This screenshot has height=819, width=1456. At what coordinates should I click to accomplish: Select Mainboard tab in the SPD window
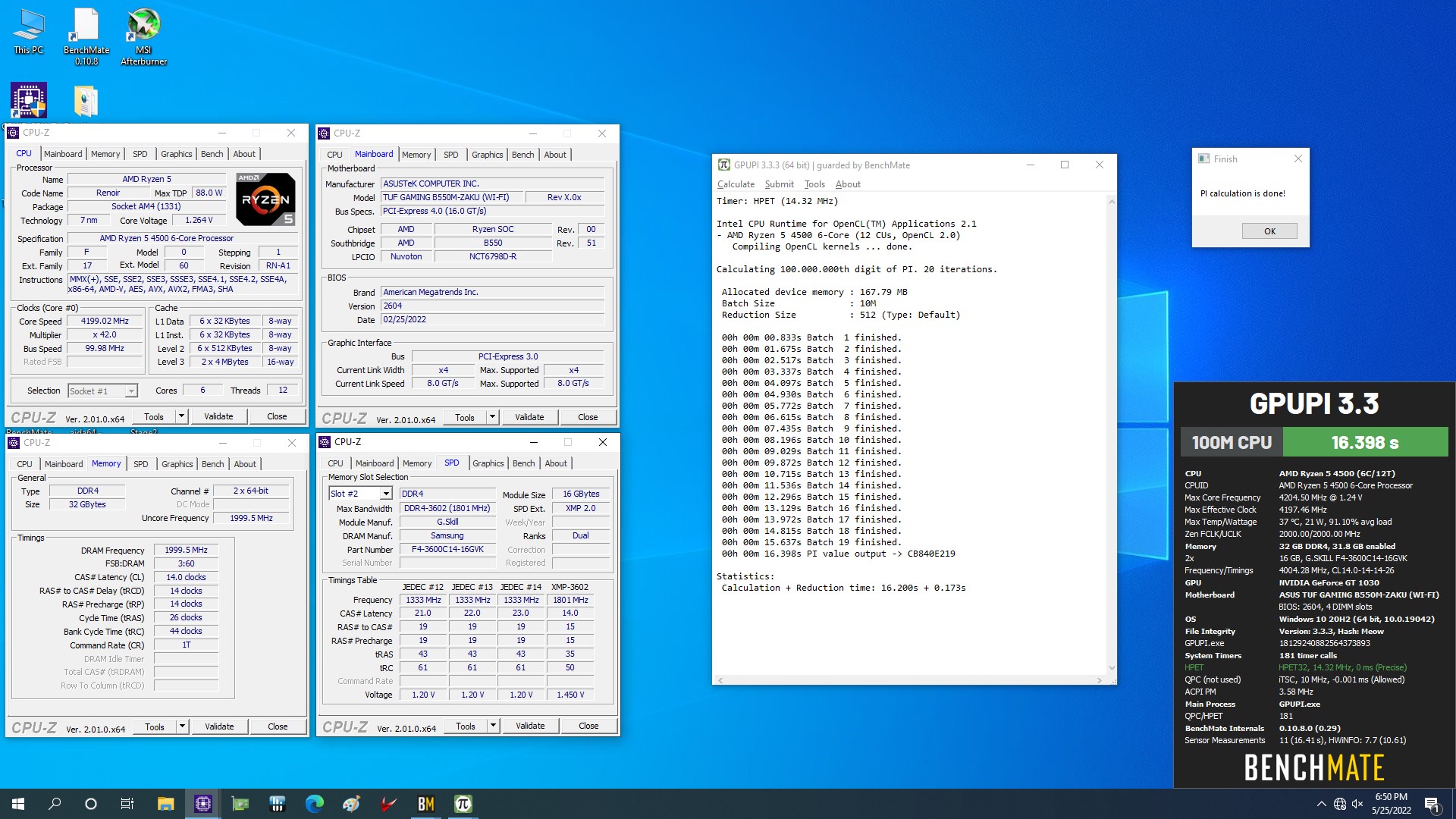(x=375, y=463)
